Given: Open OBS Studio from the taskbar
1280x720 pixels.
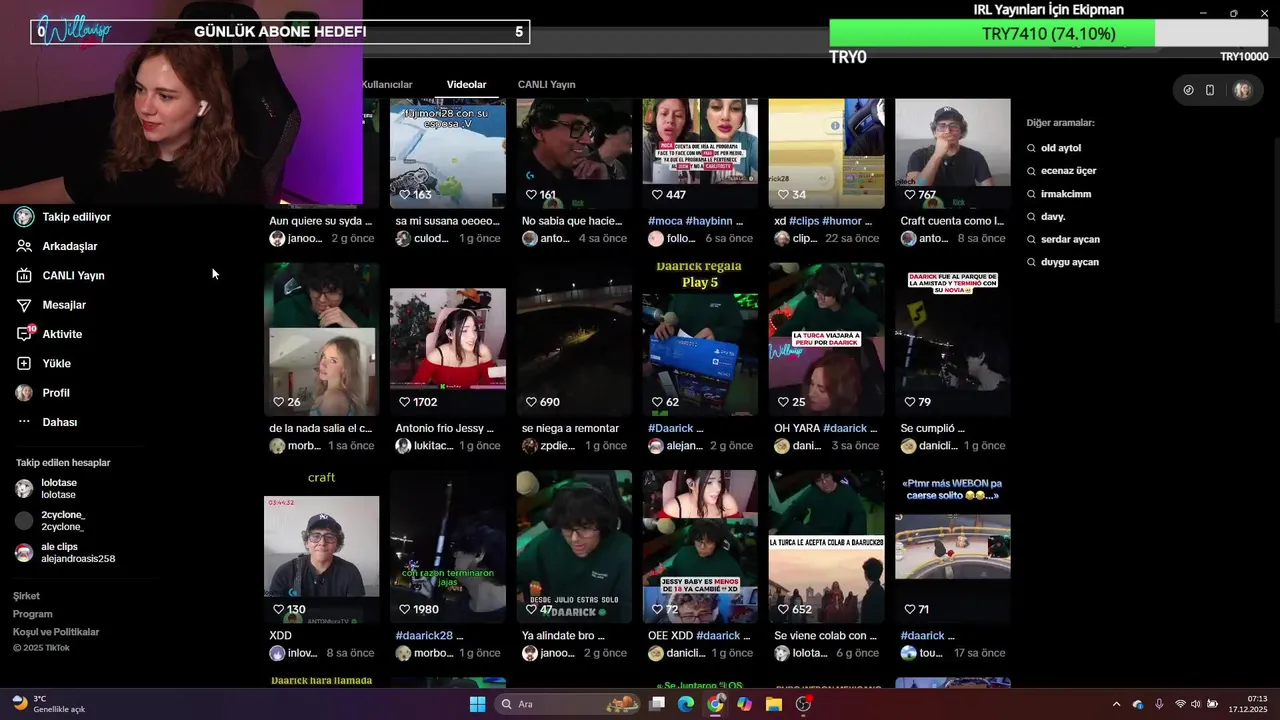Looking at the screenshot, I should click(803, 704).
